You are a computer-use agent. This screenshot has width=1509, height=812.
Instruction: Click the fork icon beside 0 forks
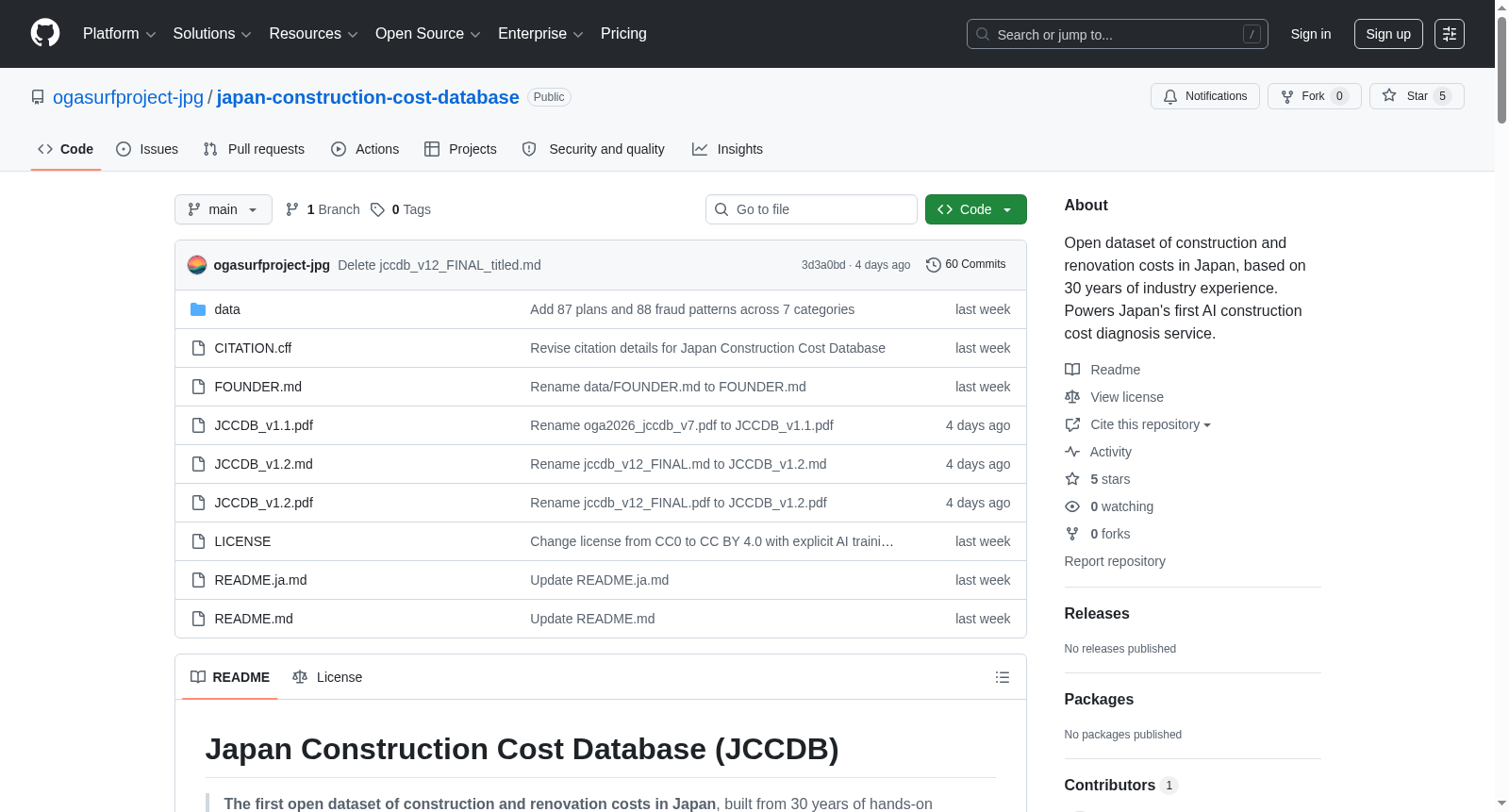point(1072,534)
